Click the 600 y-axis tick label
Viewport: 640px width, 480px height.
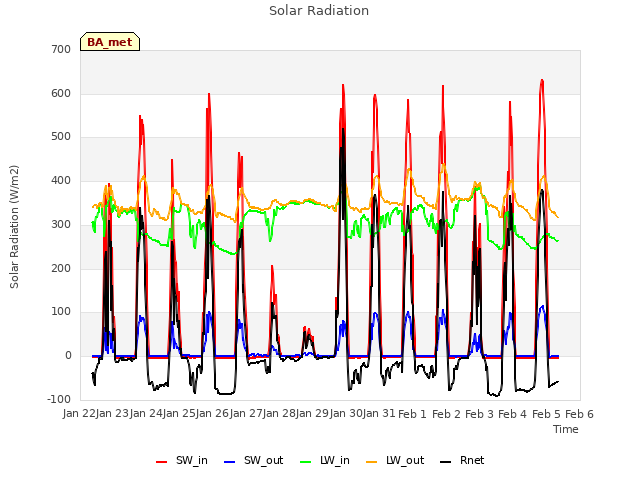61,93
